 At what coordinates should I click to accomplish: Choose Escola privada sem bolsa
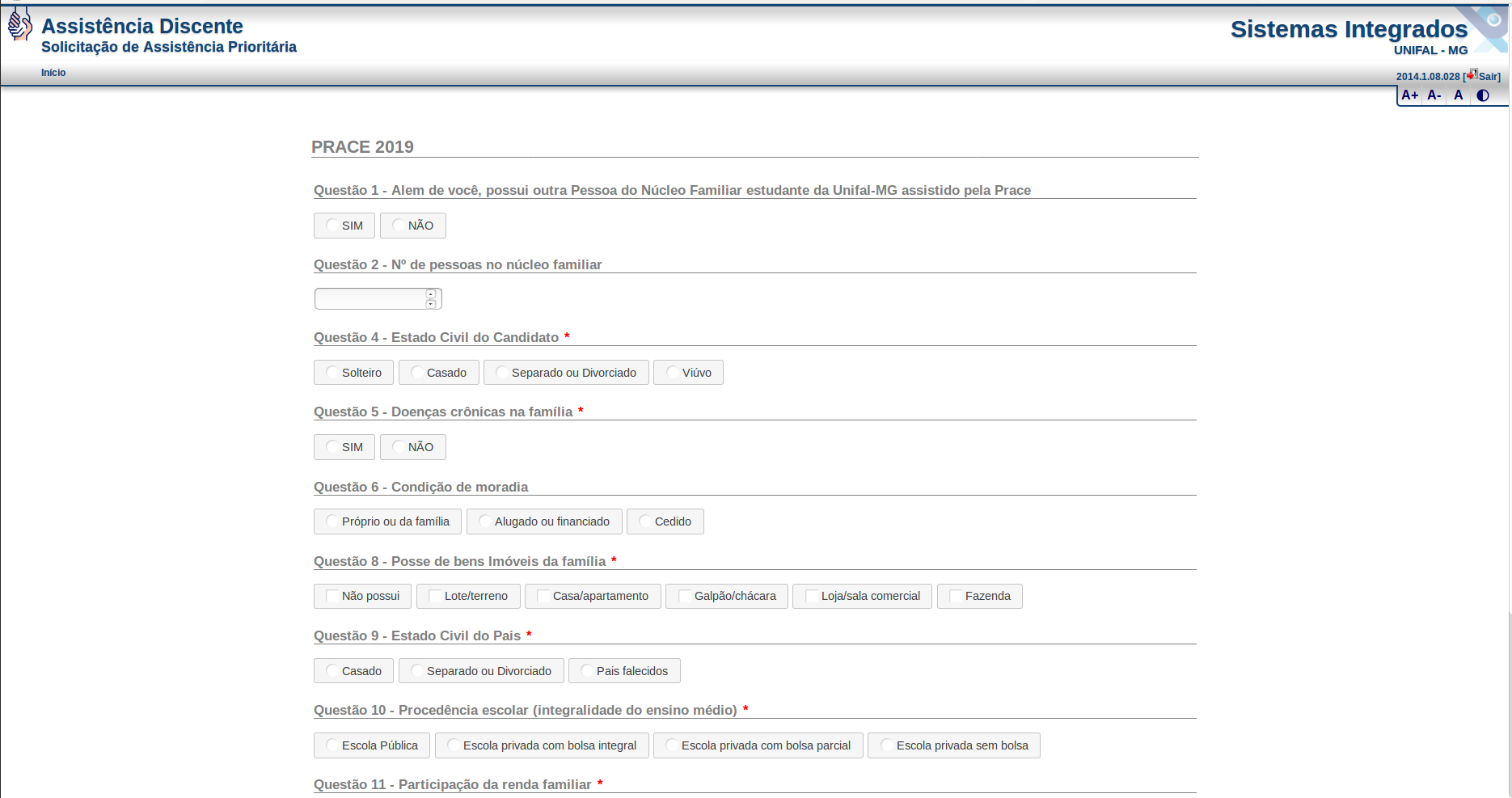954,745
